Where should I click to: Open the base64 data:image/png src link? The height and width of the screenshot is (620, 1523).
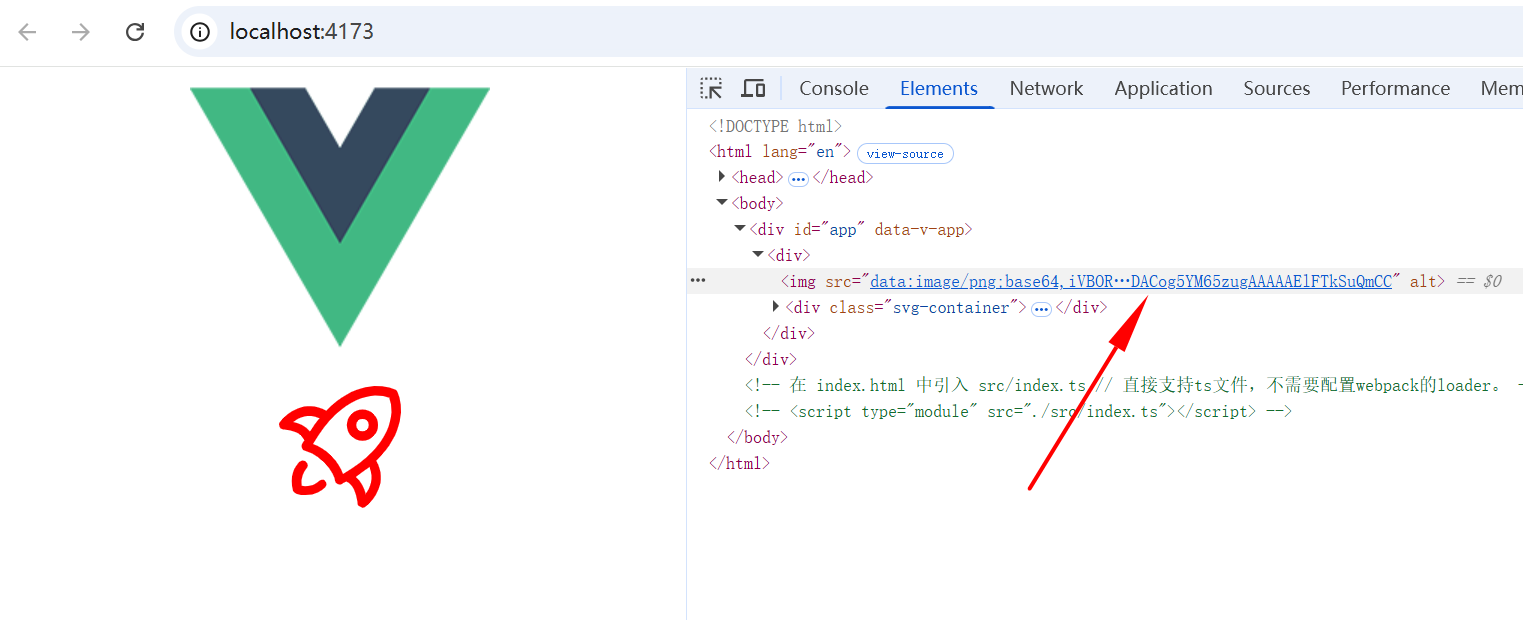coord(1131,282)
